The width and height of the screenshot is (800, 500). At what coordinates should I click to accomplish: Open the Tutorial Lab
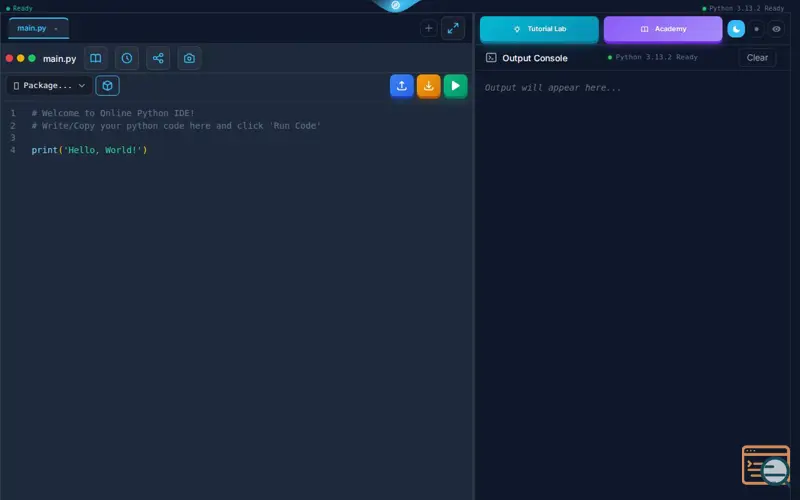pos(539,29)
